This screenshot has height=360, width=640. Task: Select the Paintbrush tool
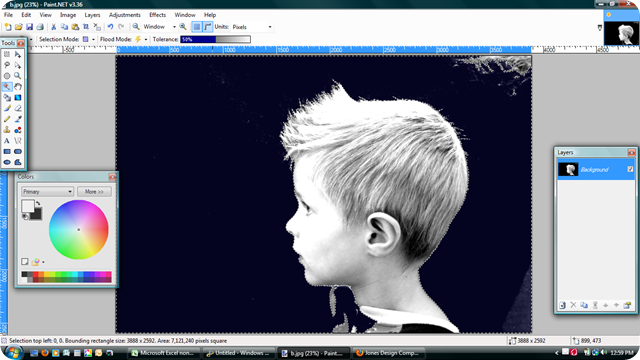click(x=7, y=108)
